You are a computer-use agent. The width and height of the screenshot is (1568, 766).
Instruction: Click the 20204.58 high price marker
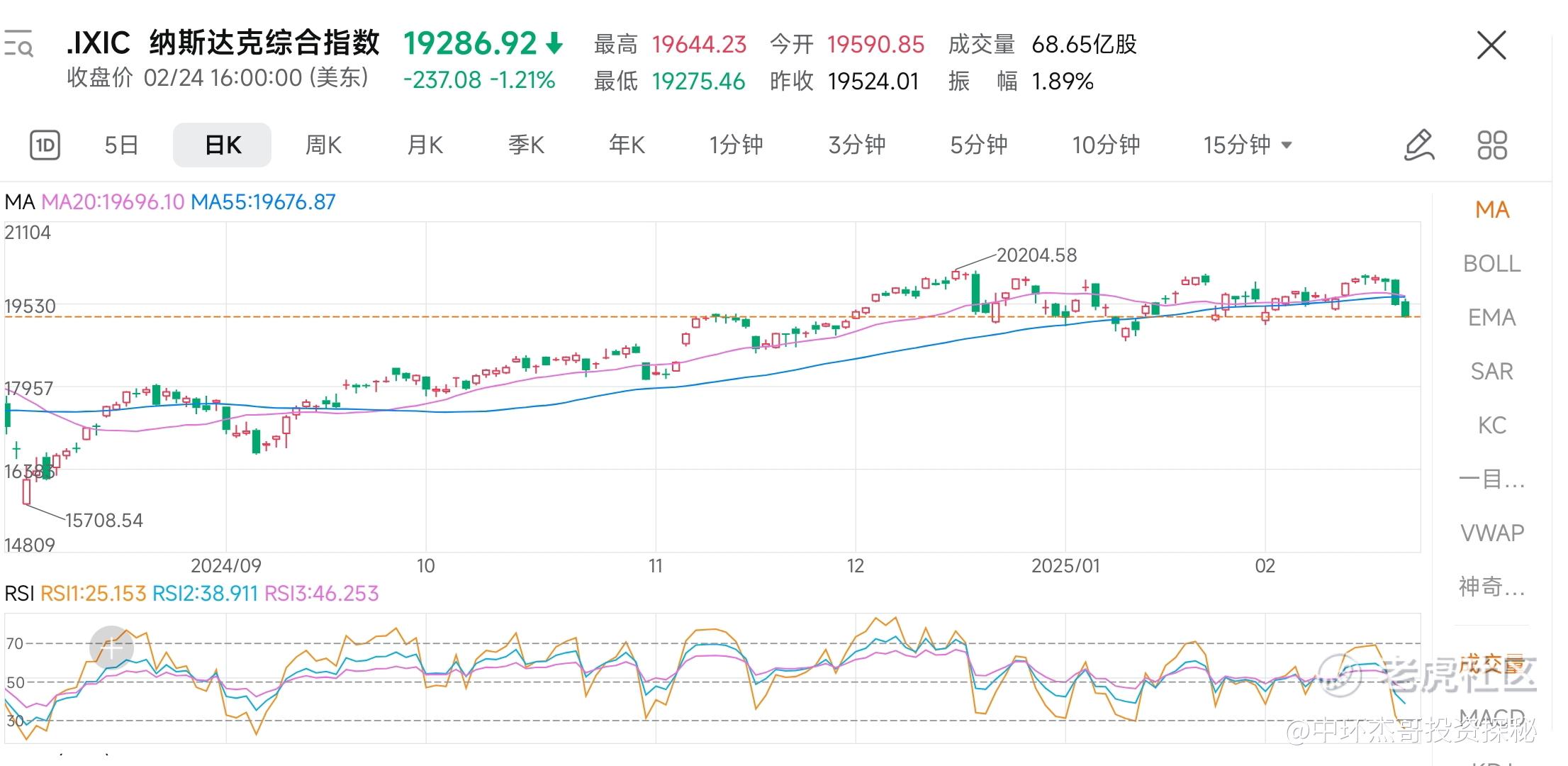pos(1036,255)
